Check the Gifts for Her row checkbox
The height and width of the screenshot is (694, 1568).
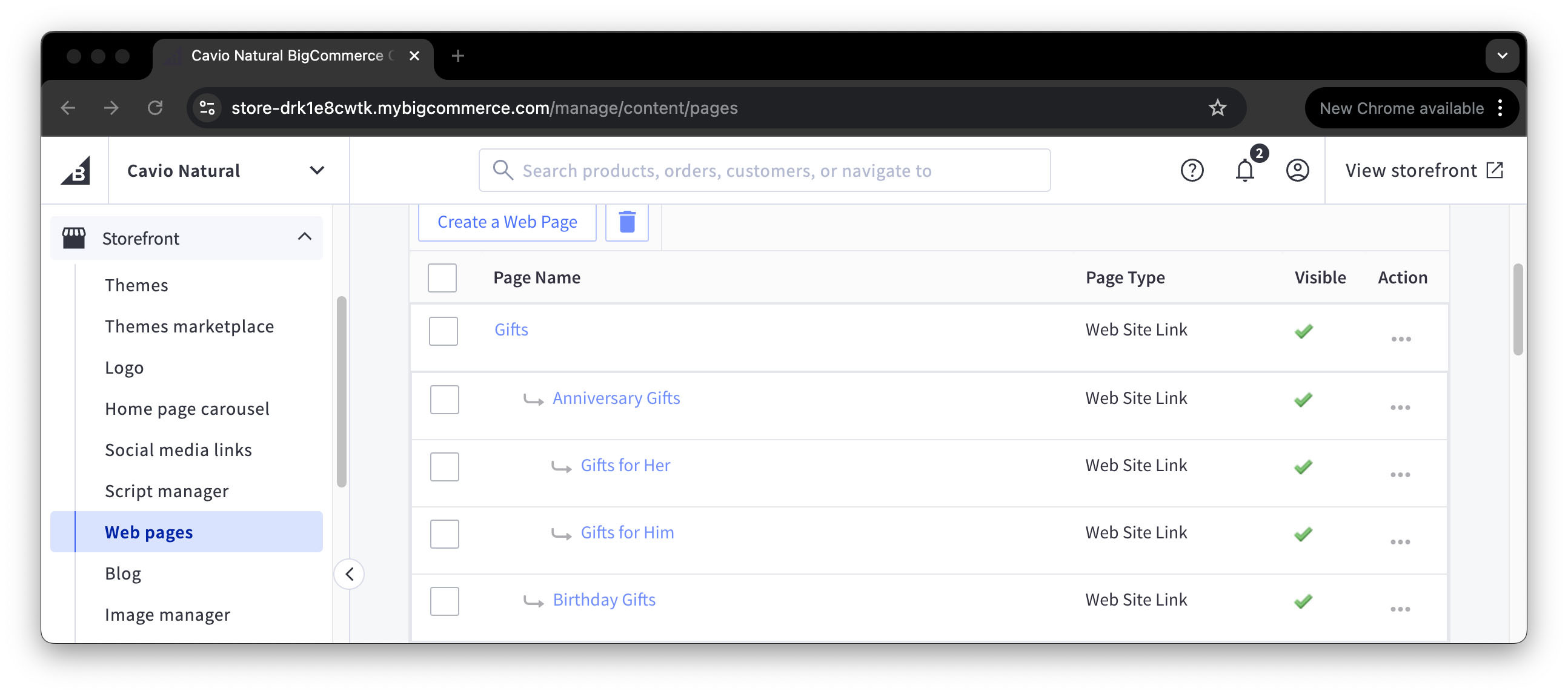tap(444, 466)
